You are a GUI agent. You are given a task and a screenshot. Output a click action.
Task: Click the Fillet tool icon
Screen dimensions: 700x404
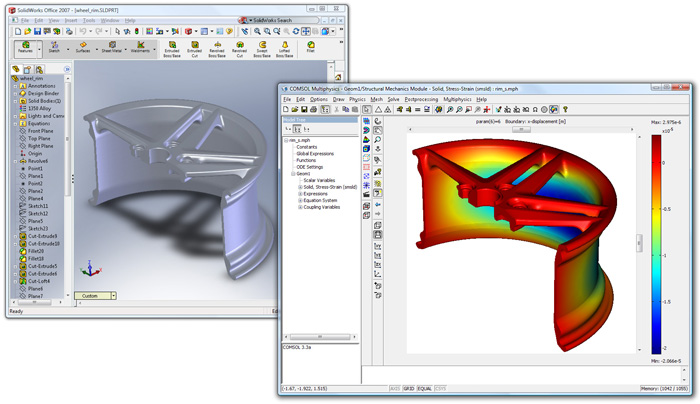pyautogui.click(x=311, y=45)
